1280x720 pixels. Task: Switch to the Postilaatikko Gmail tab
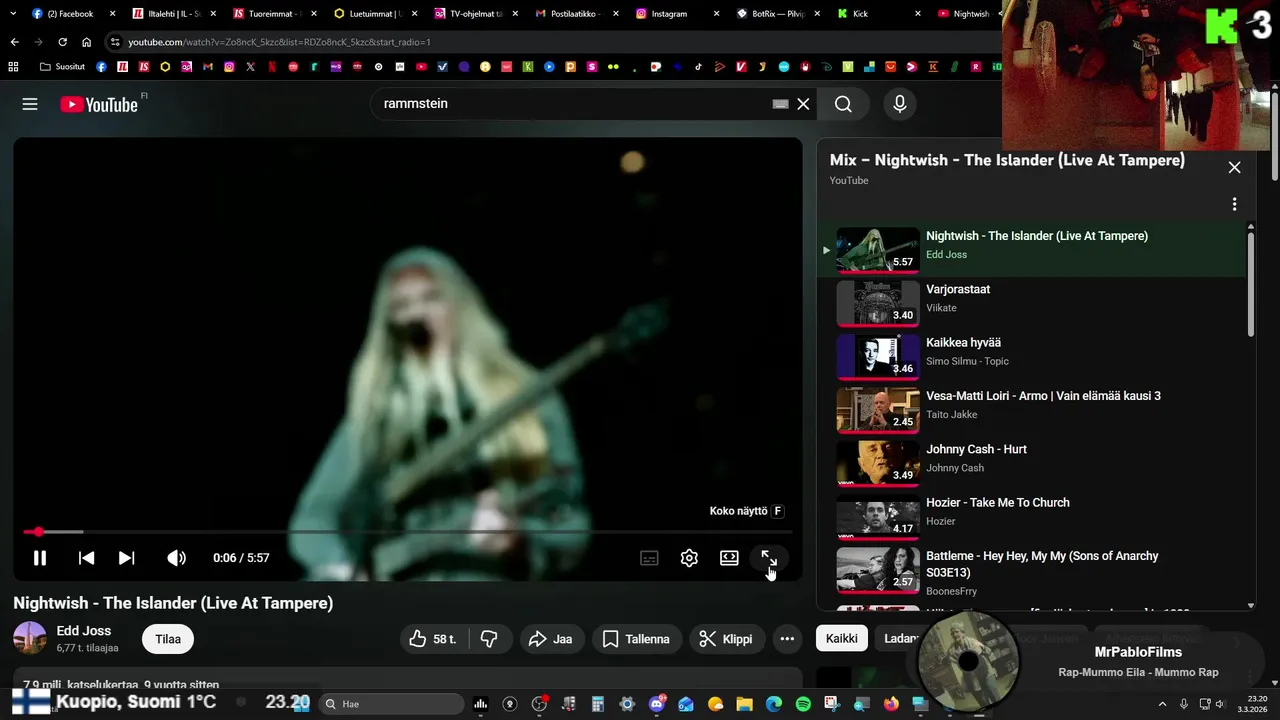577,14
